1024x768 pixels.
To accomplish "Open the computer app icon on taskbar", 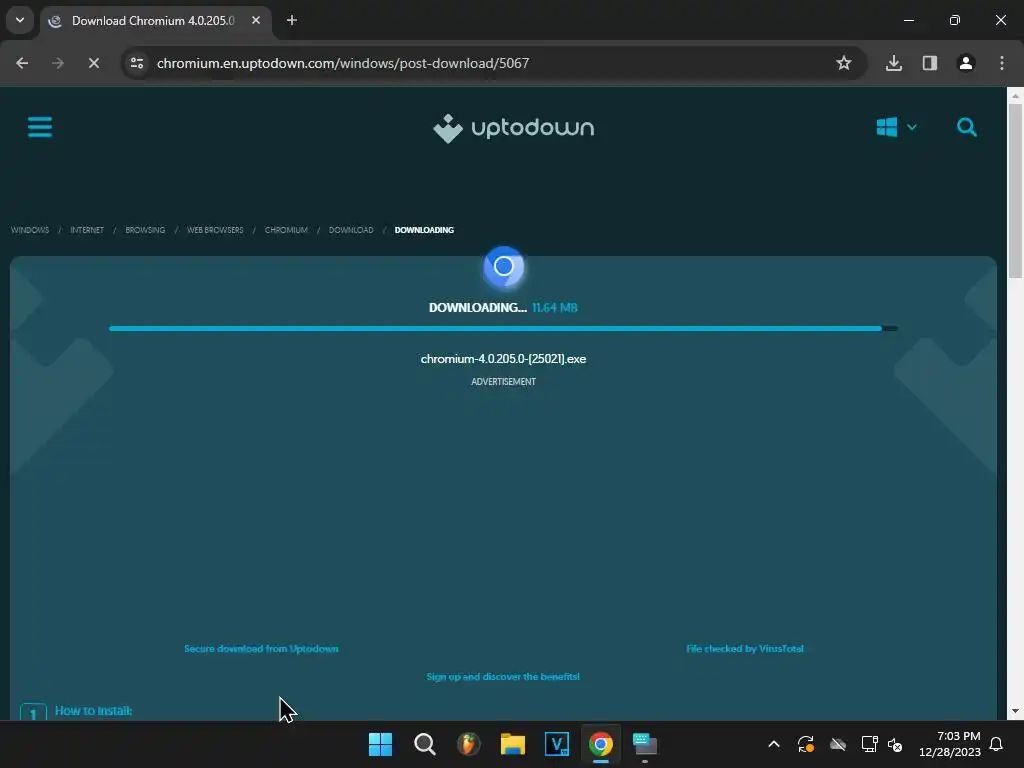I will pos(645,744).
